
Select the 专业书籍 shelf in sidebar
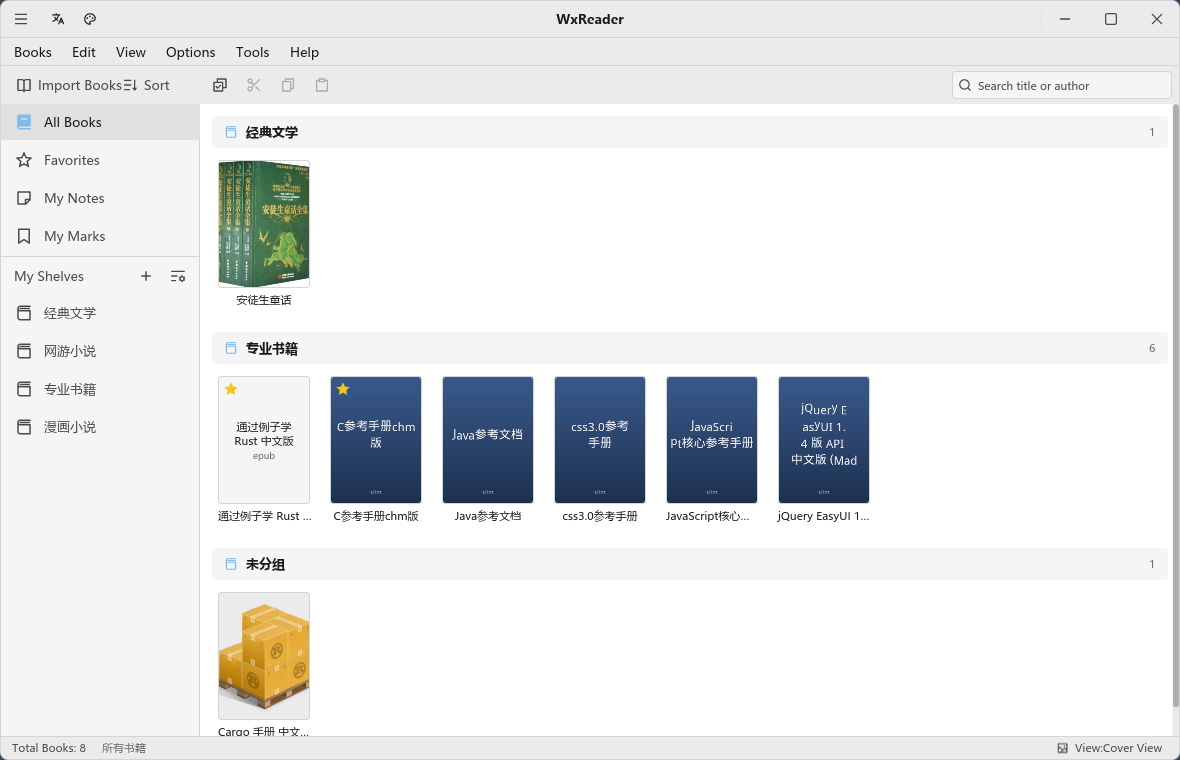100,389
